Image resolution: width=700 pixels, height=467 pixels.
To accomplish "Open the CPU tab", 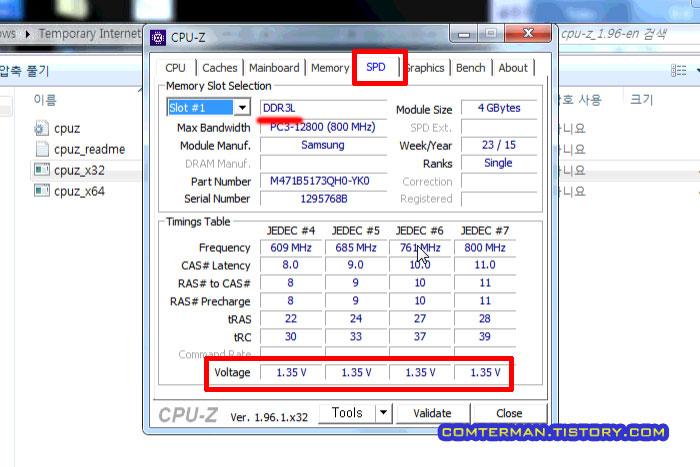I will 175,68.
